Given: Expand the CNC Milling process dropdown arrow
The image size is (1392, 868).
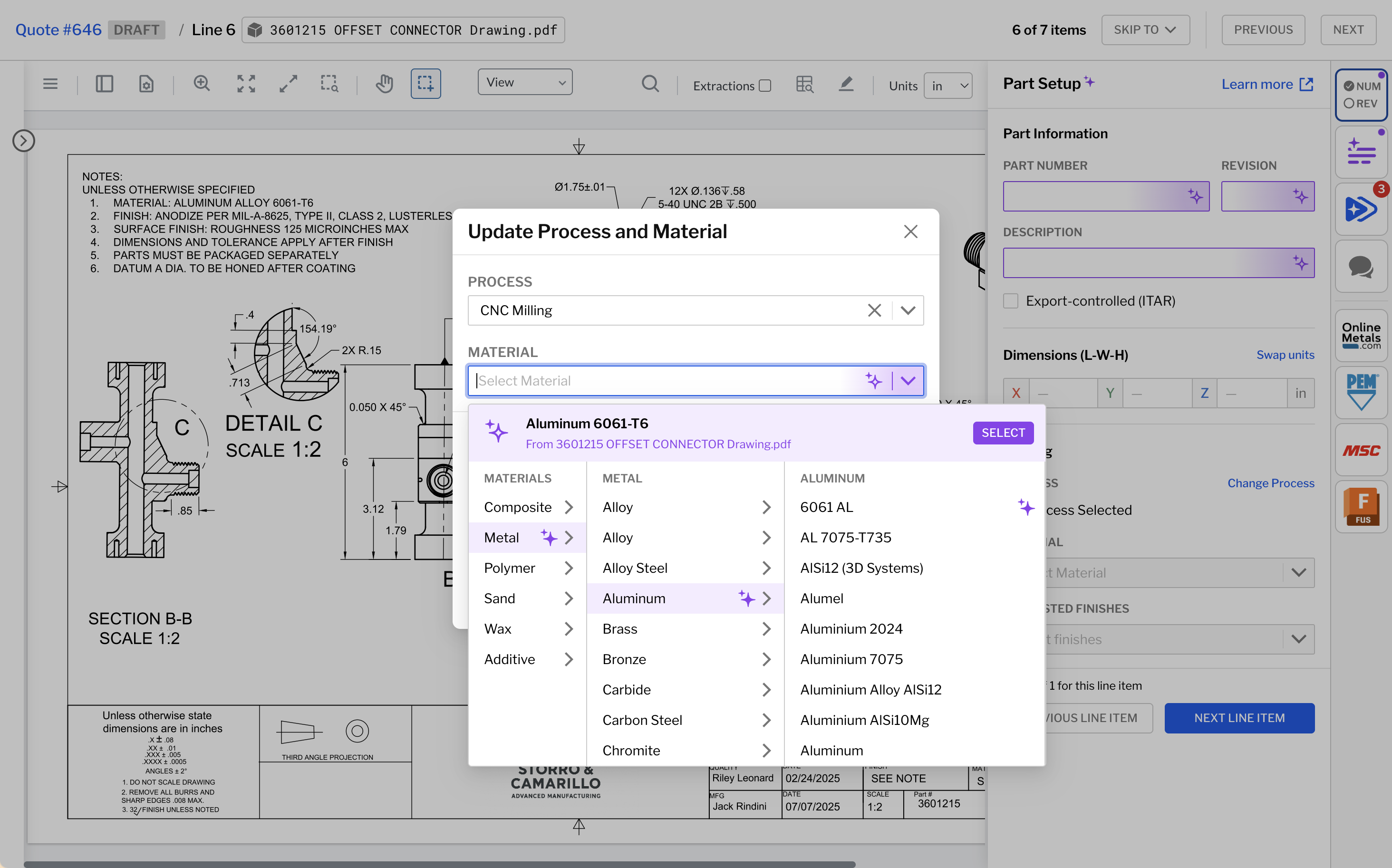Looking at the screenshot, I should tap(908, 310).
